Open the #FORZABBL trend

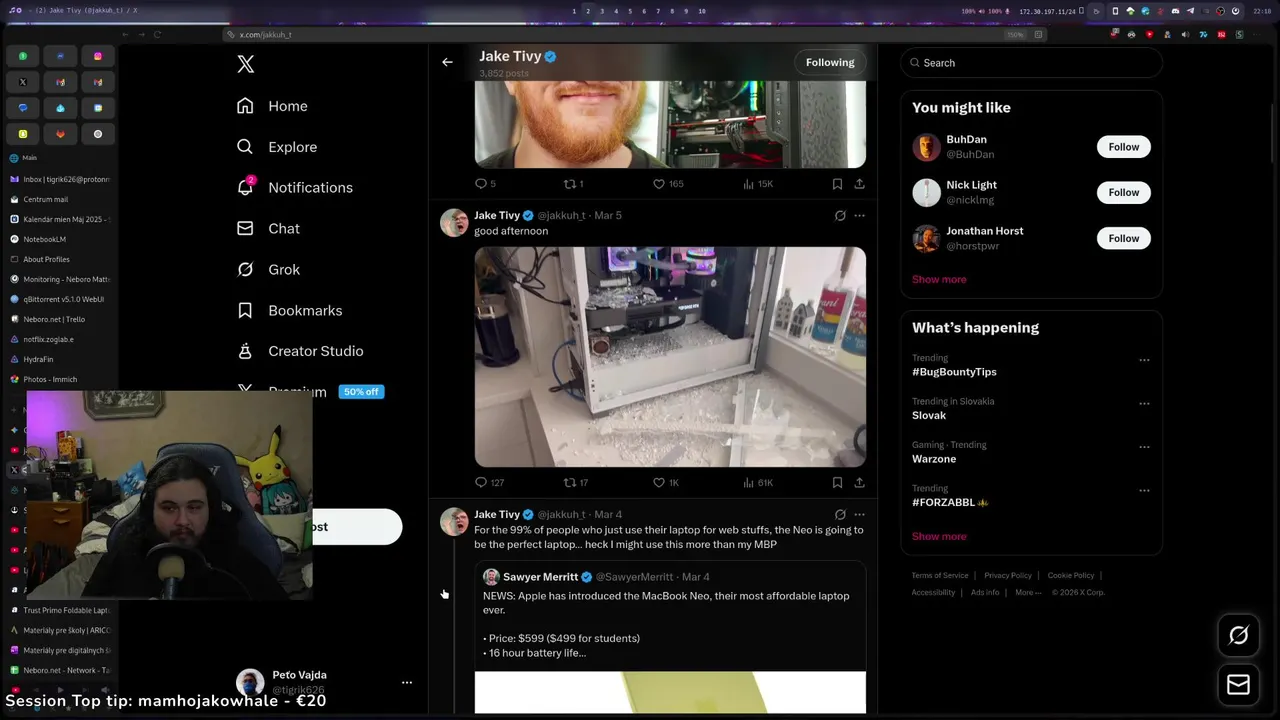tap(950, 503)
